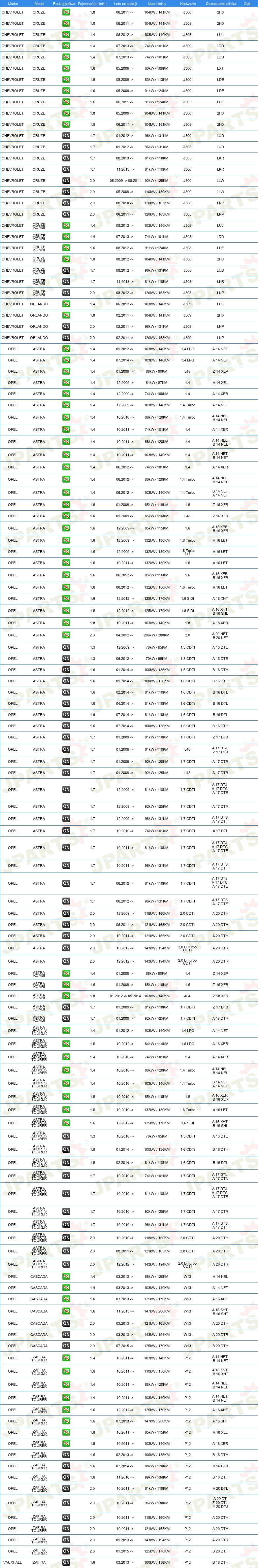Select the '11.2016 ->' production years cell
The height and width of the screenshot is (1568, 258).
coord(125,1477)
